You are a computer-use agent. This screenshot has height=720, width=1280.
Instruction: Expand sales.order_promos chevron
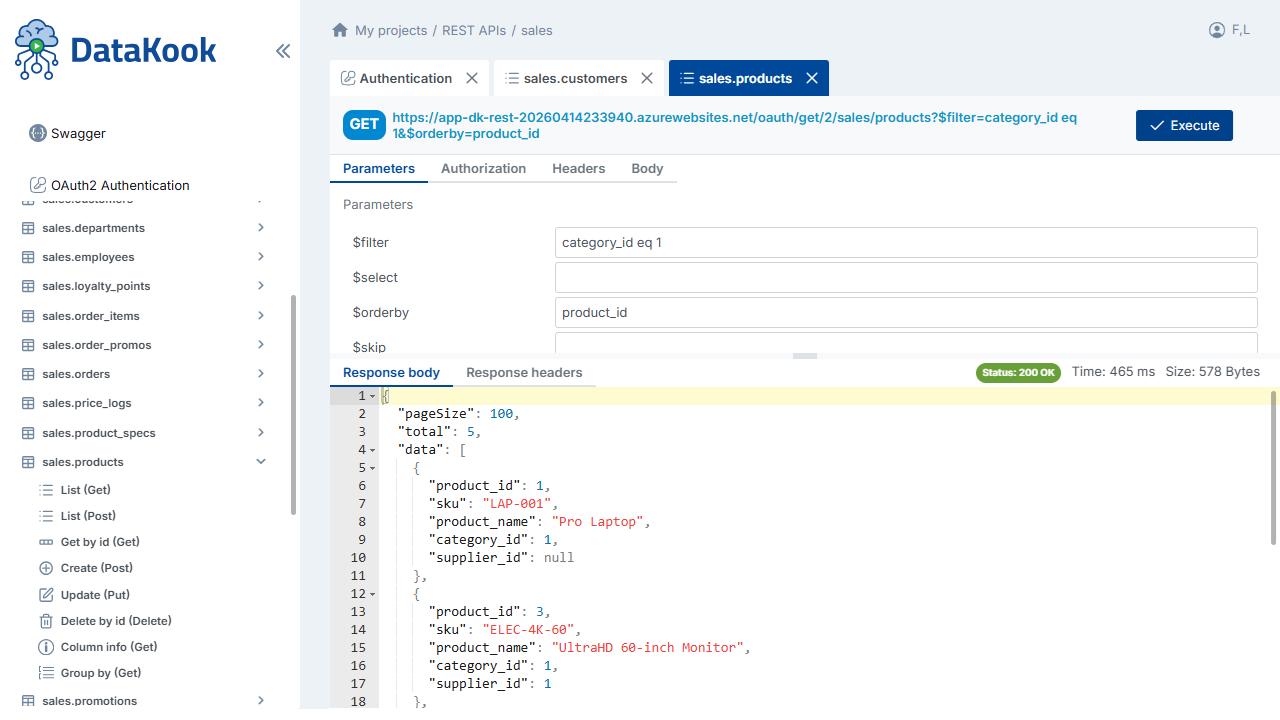[261, 345]
